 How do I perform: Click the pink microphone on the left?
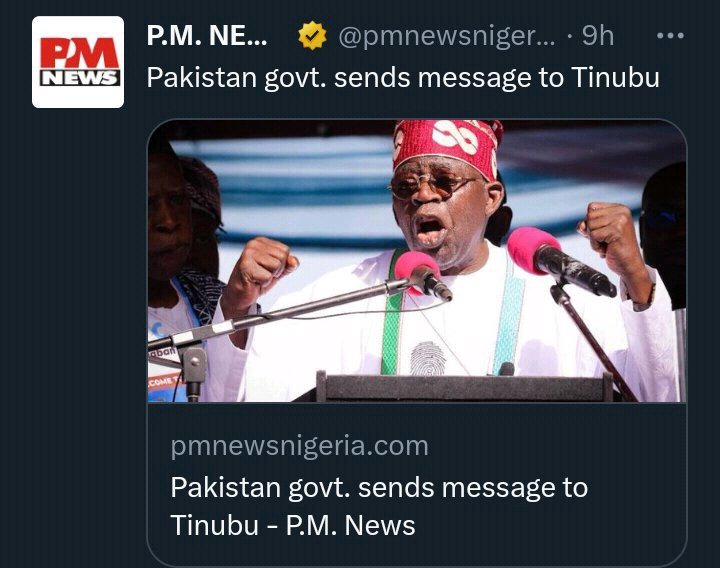pos(416,270)
